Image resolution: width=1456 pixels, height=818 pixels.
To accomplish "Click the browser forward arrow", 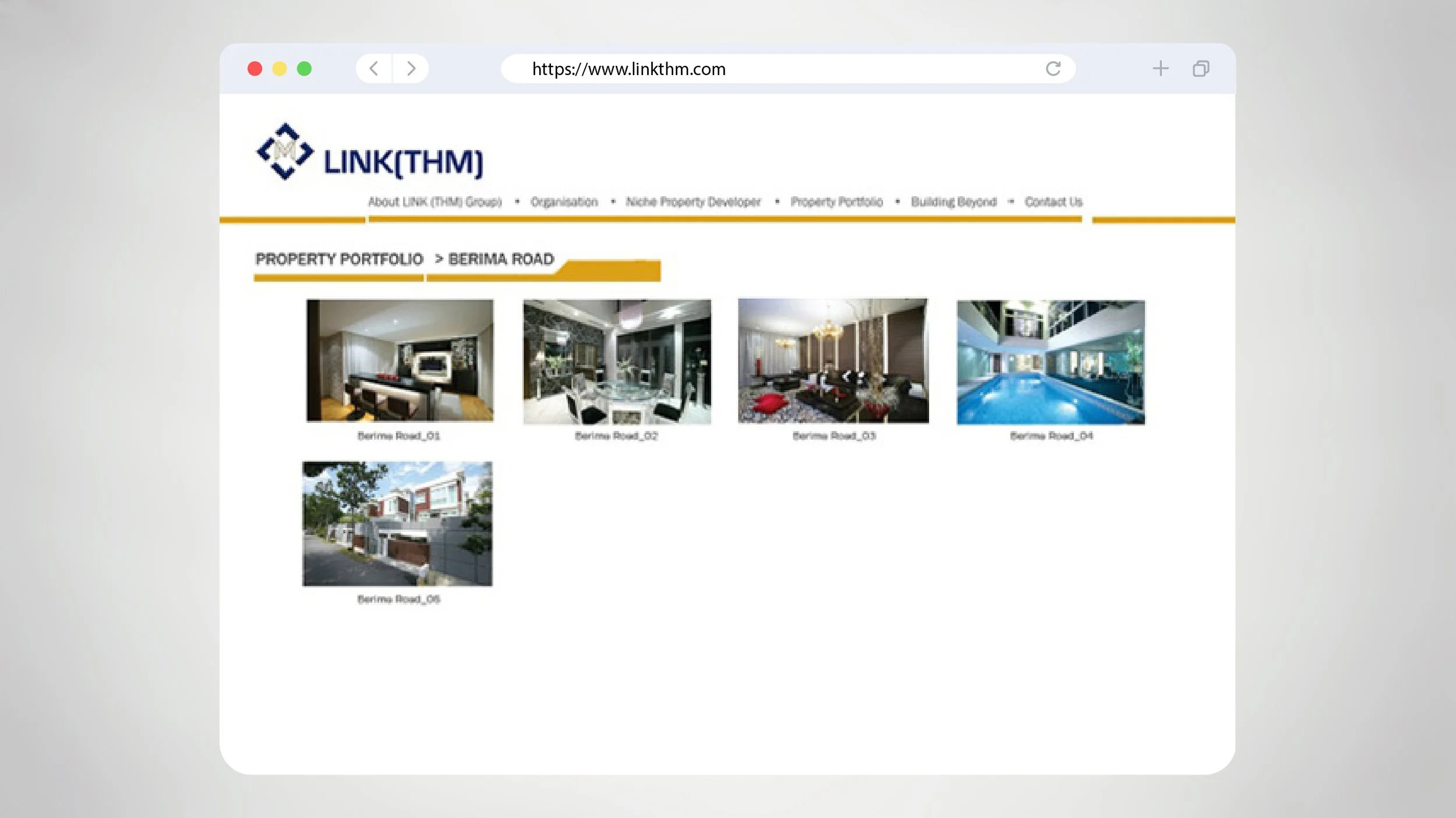I will click(411, 69).
